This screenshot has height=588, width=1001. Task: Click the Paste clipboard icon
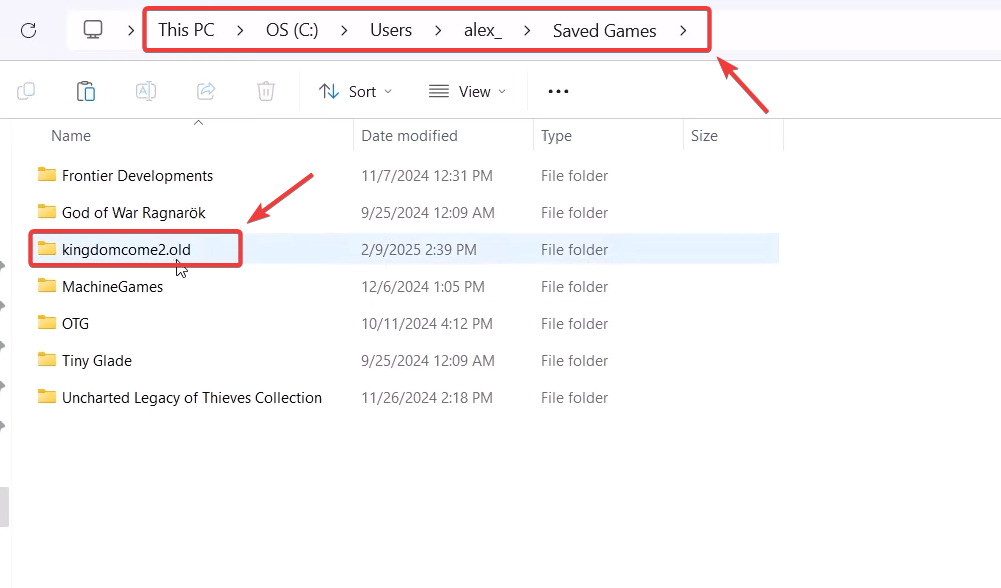point(86,91)
